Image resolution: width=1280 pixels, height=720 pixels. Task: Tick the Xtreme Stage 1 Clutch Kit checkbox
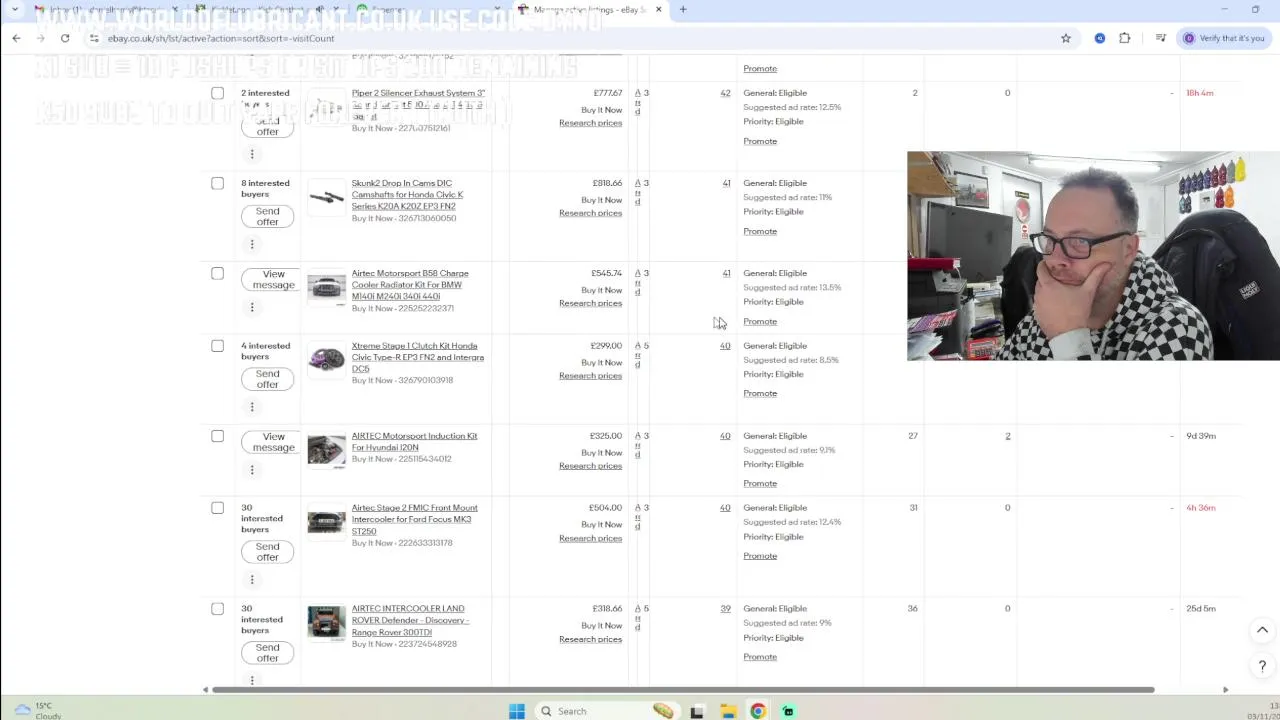(x=217, y=346)
